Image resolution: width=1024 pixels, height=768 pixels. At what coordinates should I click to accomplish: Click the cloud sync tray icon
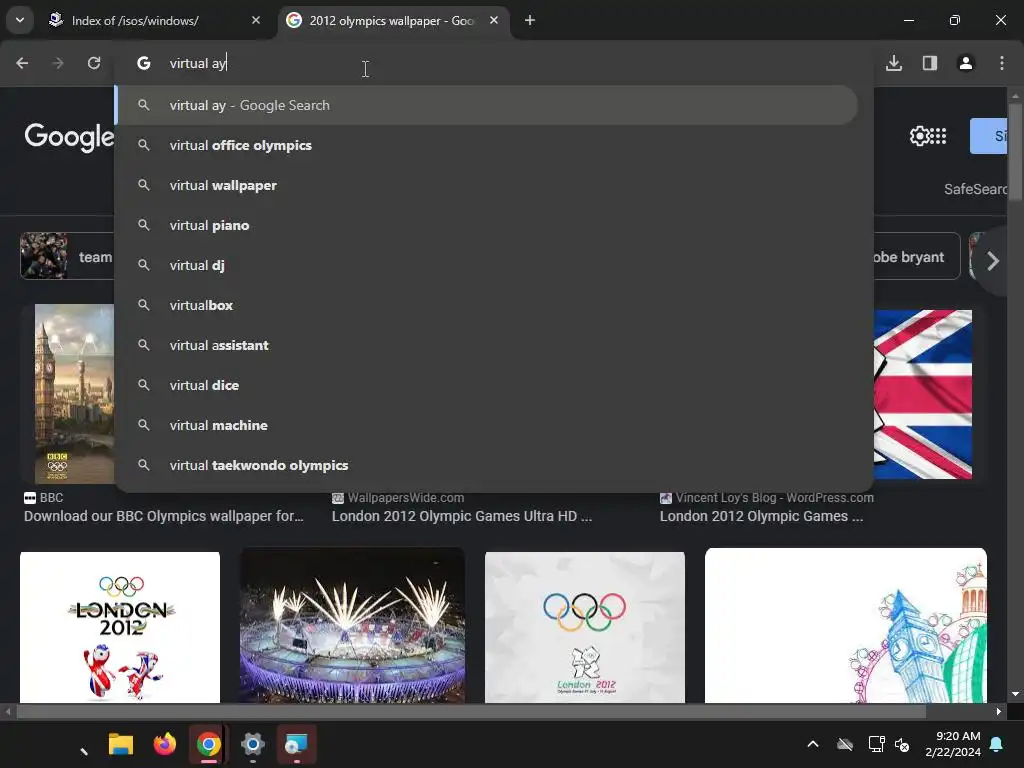pos(845,744)
